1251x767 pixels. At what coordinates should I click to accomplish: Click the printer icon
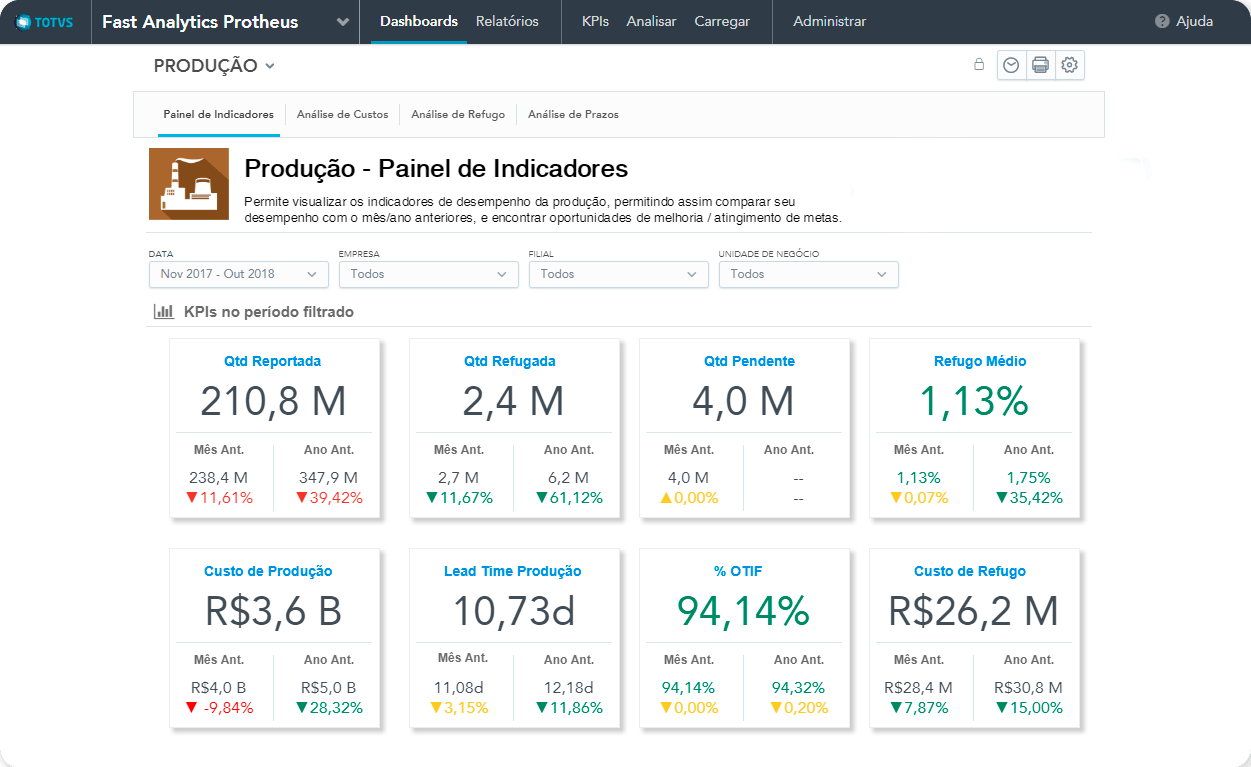1040,65
